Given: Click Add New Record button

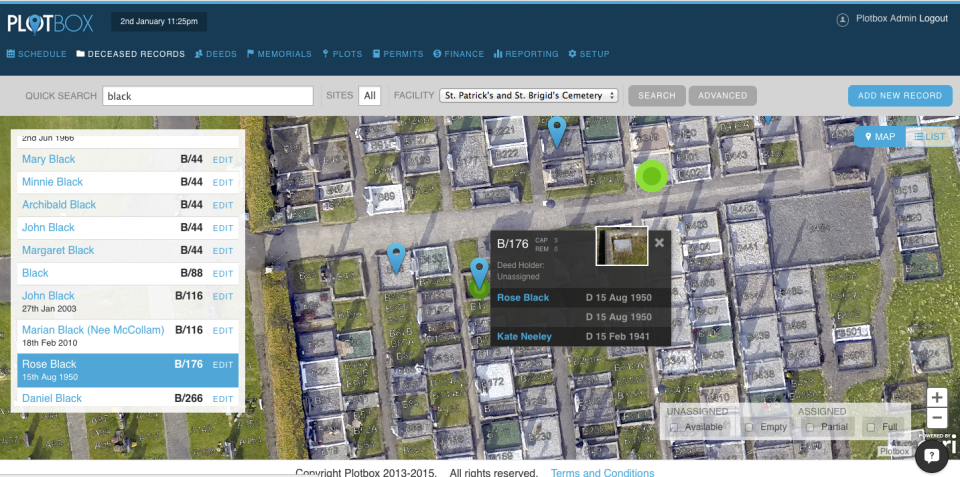Looking at the screenshot, I should click(900, 96).
